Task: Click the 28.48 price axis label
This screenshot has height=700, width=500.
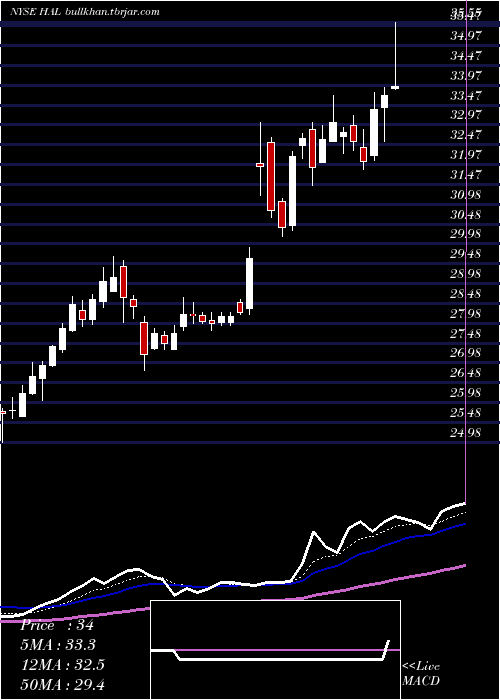Action: 466,294
